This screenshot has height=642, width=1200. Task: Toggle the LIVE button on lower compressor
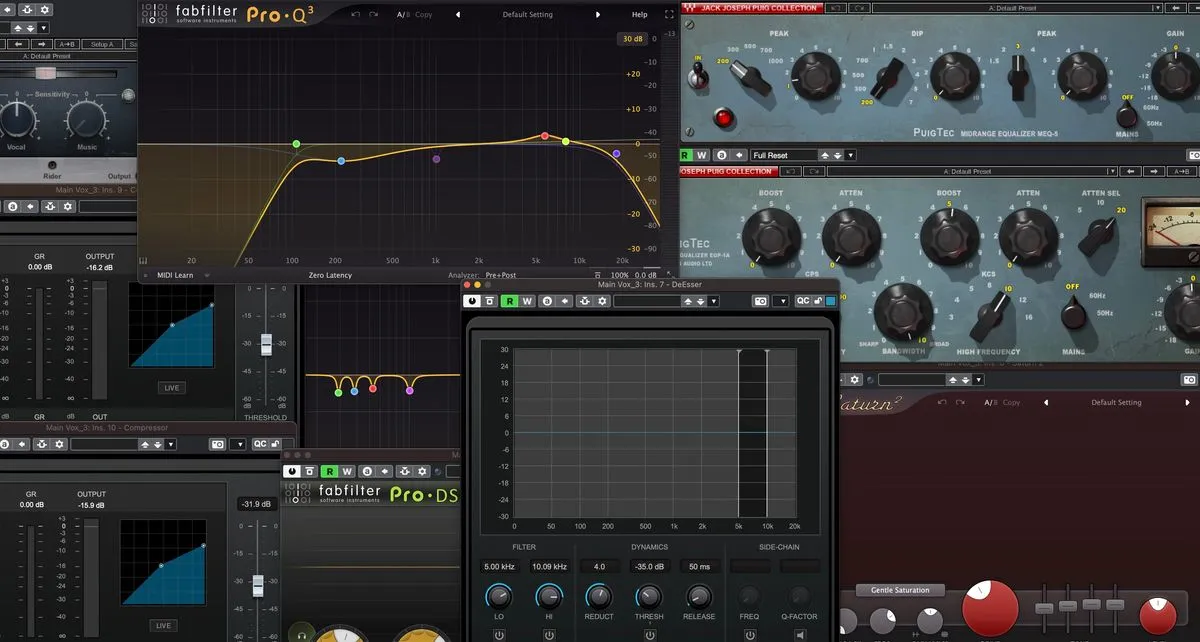point(163,625)
